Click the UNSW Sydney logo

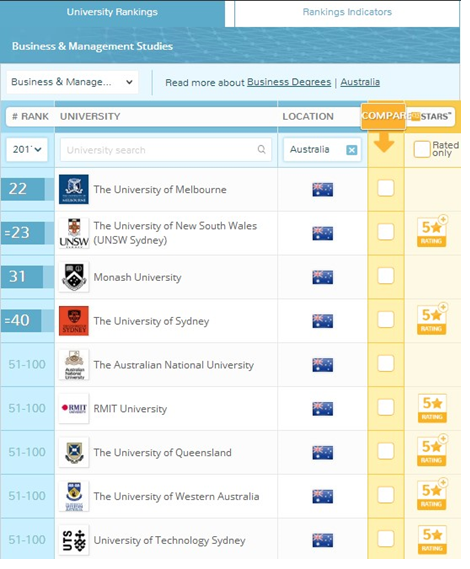[74, 233]
